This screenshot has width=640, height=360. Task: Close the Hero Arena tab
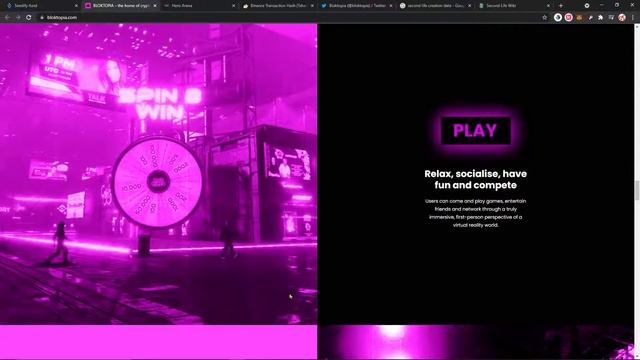coord(233,6)
